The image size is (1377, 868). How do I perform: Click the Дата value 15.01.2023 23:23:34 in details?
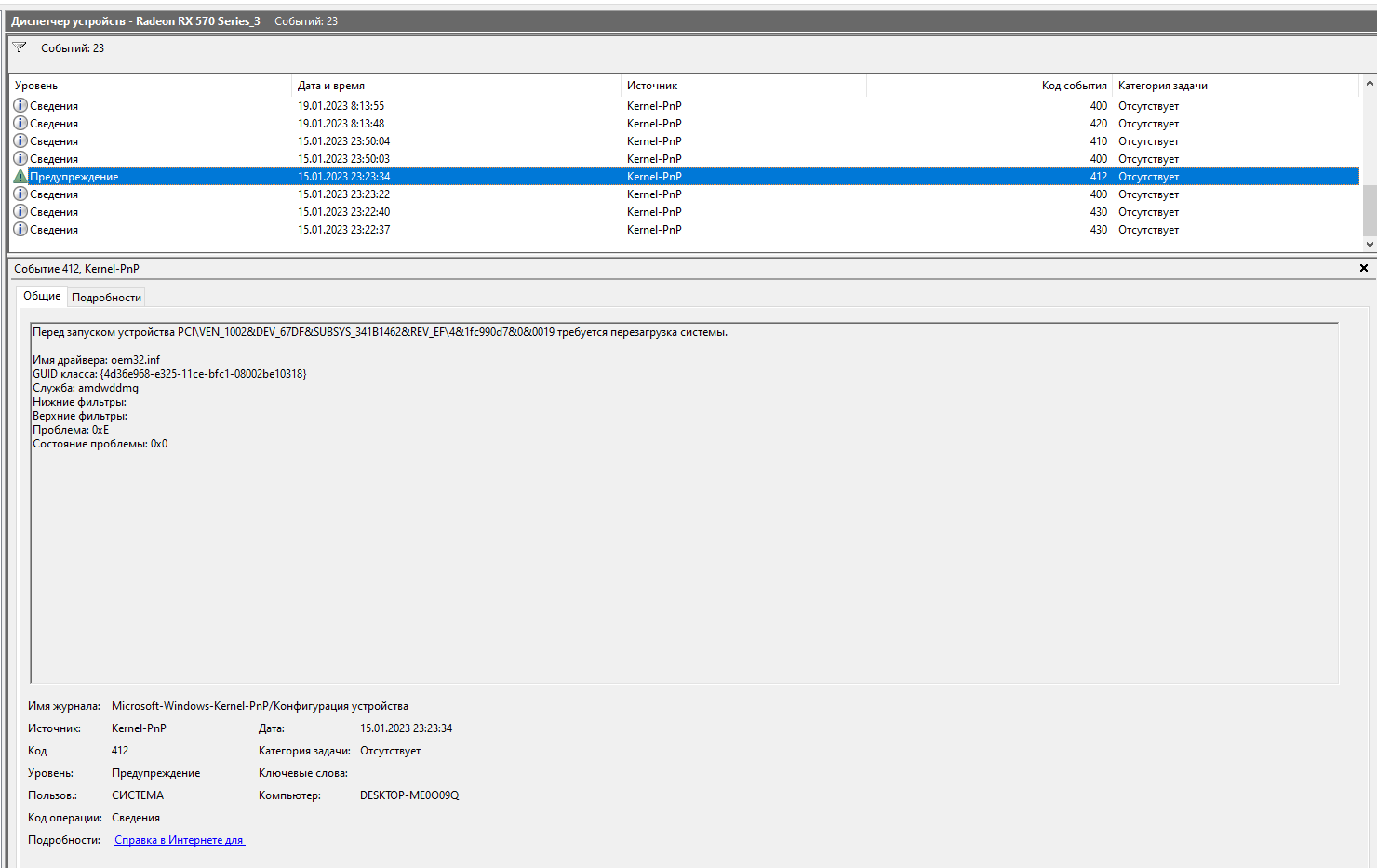coord(406,728)
